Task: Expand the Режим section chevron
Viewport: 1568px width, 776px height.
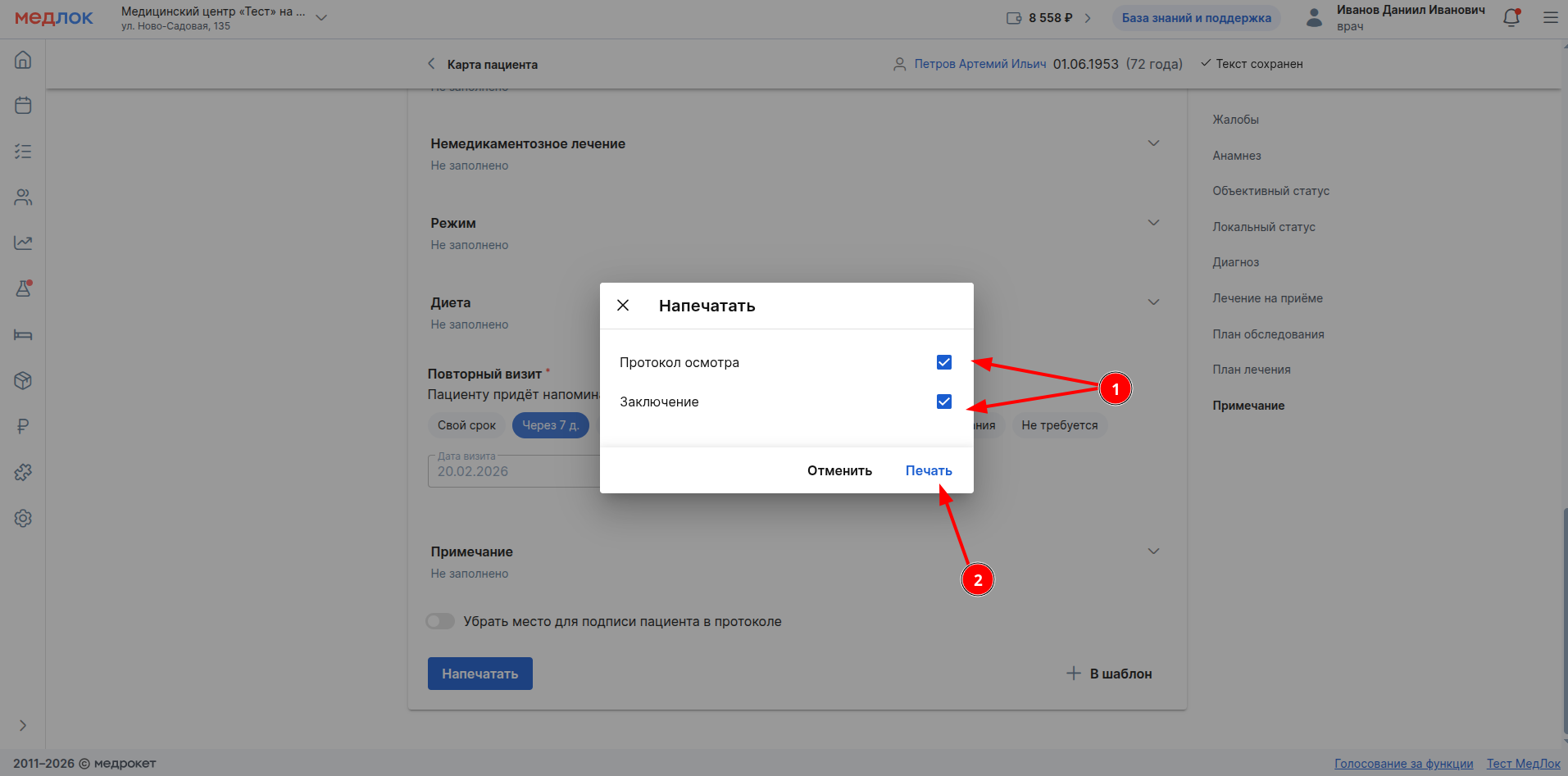Action: tap(1153, 223)
